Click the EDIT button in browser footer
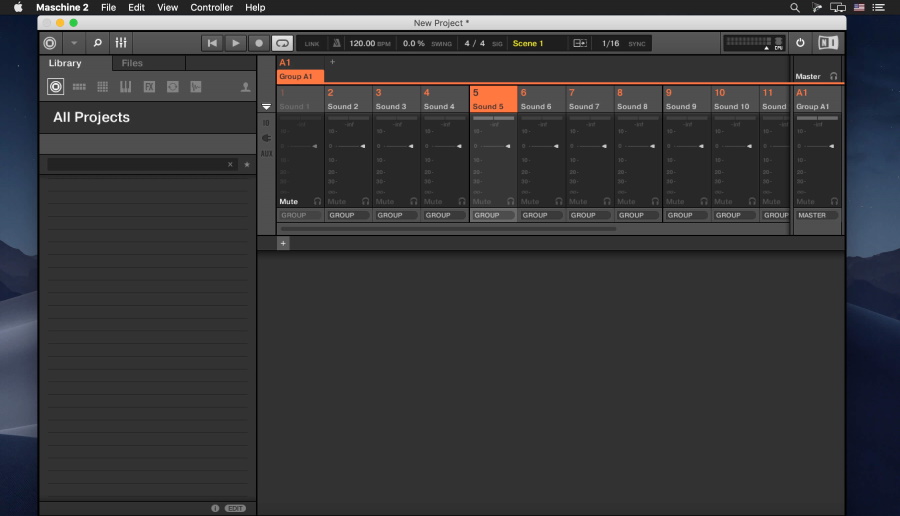This screenshot has height=516, width=900. click(x=235, y=509)
